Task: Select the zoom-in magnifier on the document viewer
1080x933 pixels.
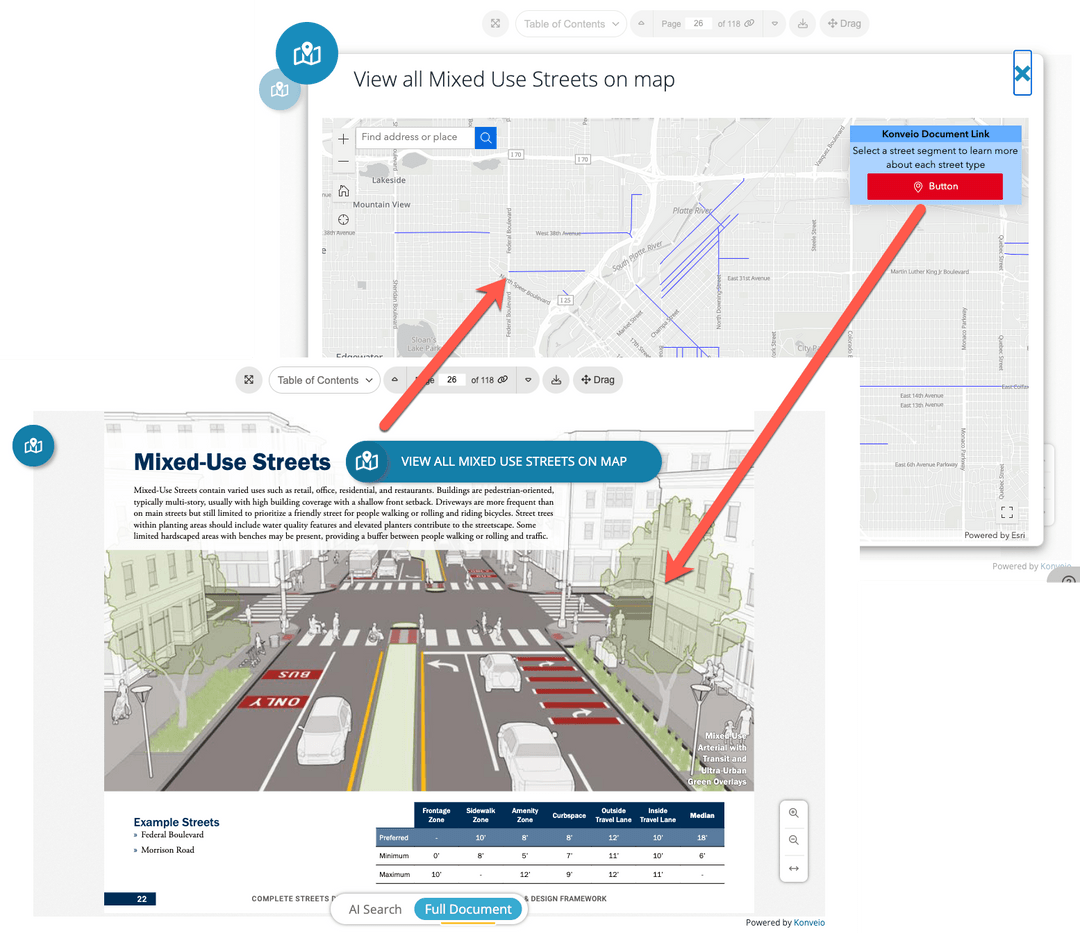Action: [793, 813]
